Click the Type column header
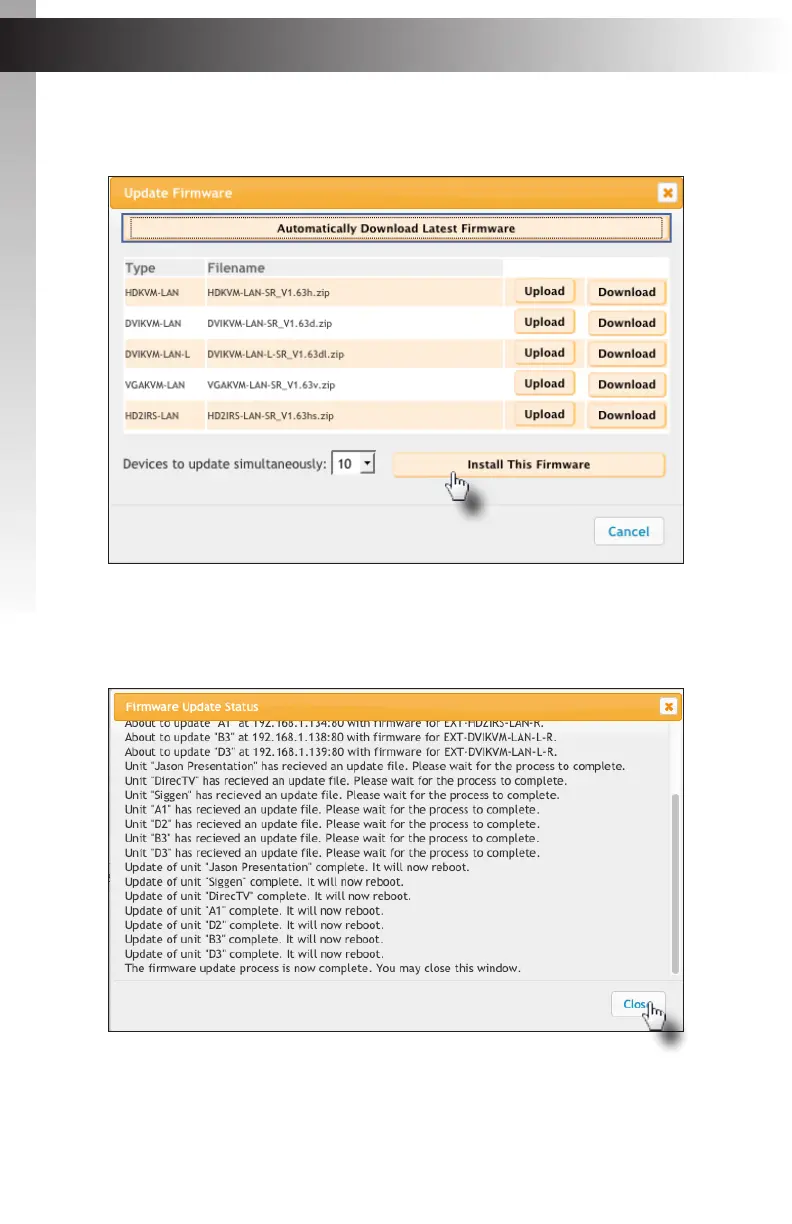Screen dimensions: 792x1224 (140, 268)
